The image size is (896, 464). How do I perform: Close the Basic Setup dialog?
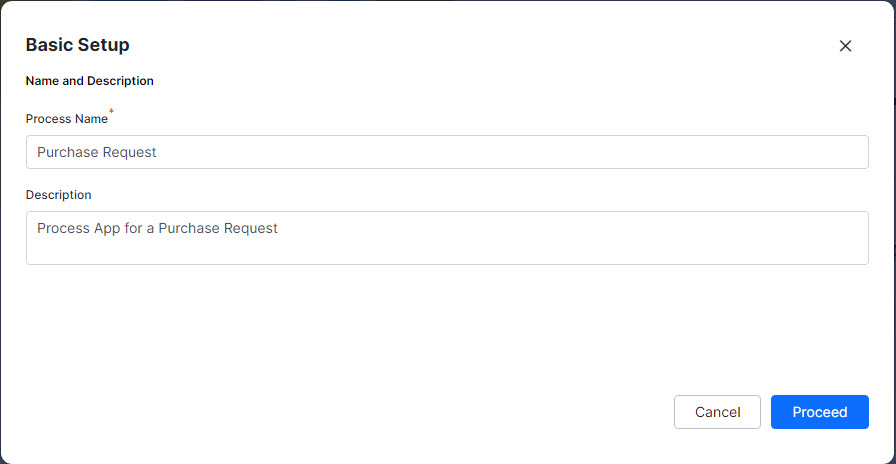(x=845, y=46)
